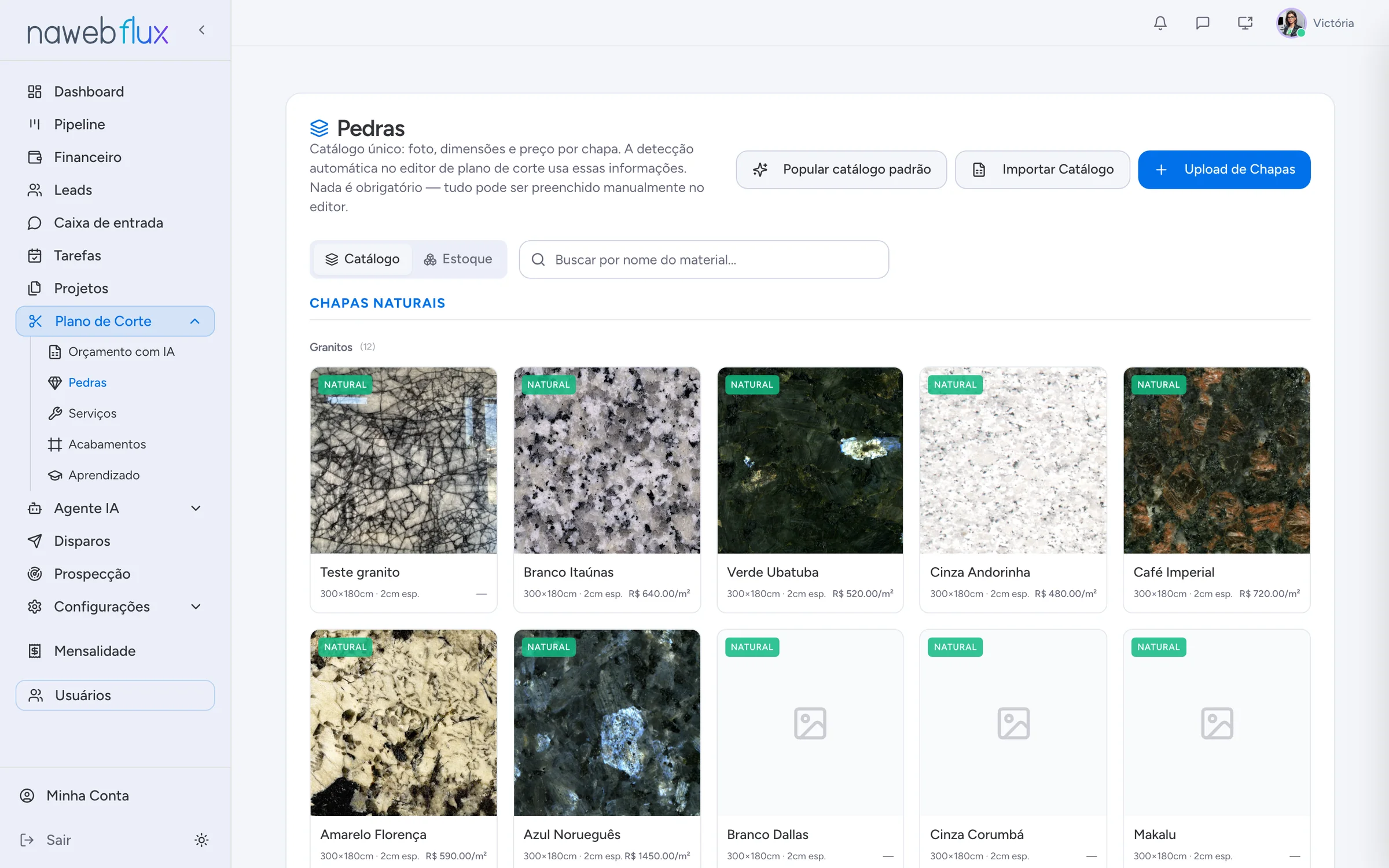Click the nawebflux logo
This screenshot has height=868, width=1389.
[x=97, y=31]
